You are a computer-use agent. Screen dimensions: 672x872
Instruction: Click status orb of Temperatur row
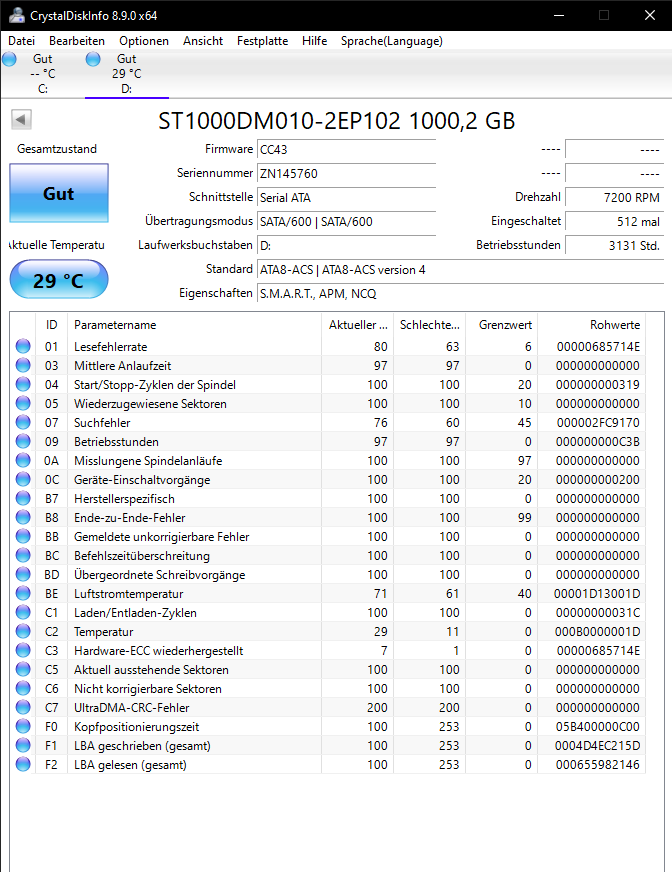23,631
